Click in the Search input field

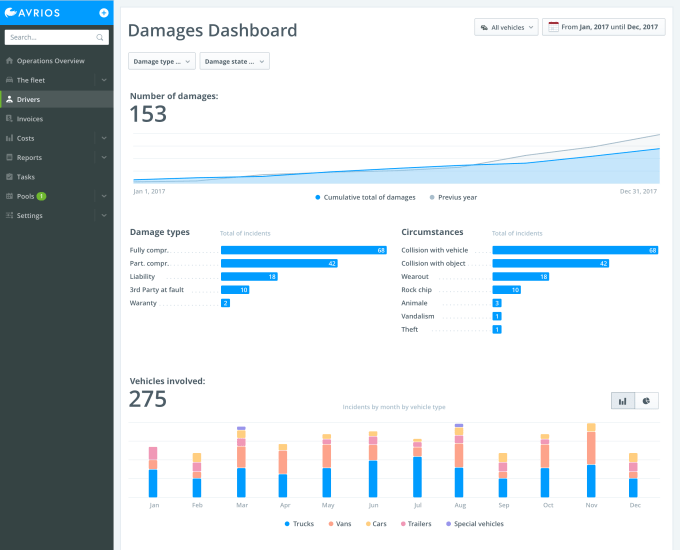click(48, 38)
